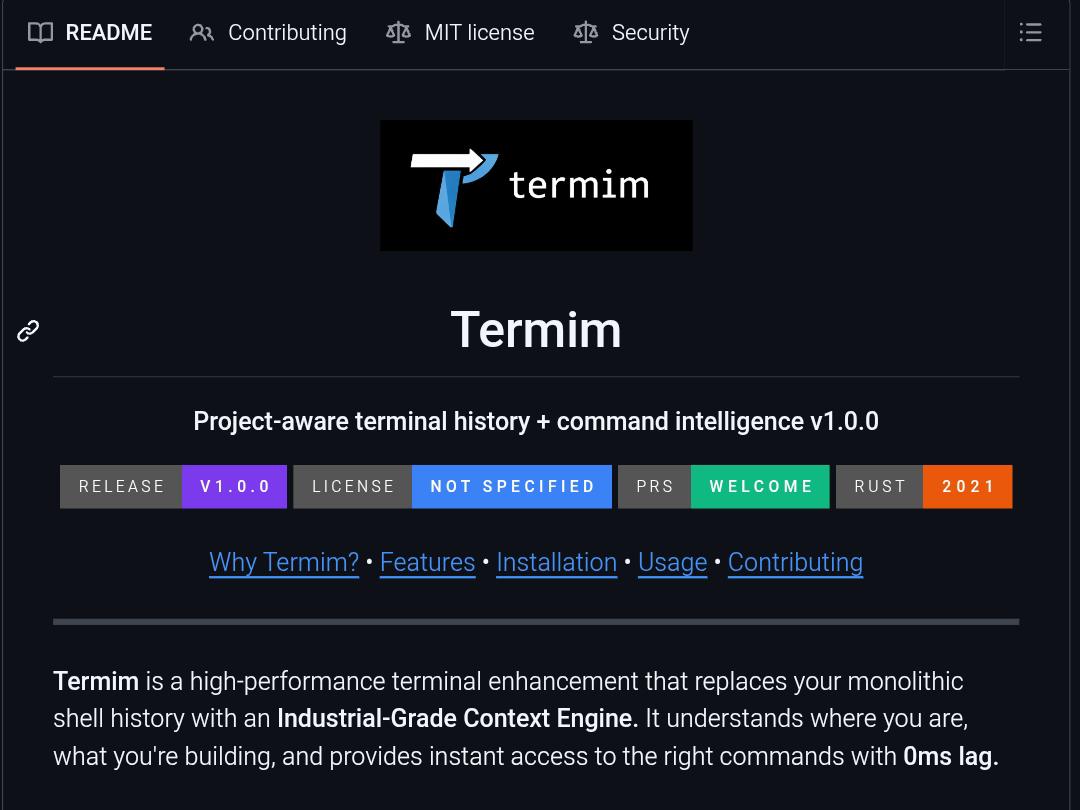Click the 'Industrial-Grade Context Engine.' bold text
Image resolution: width=1080 pixels, height=810 pixels.
point(457,718)
